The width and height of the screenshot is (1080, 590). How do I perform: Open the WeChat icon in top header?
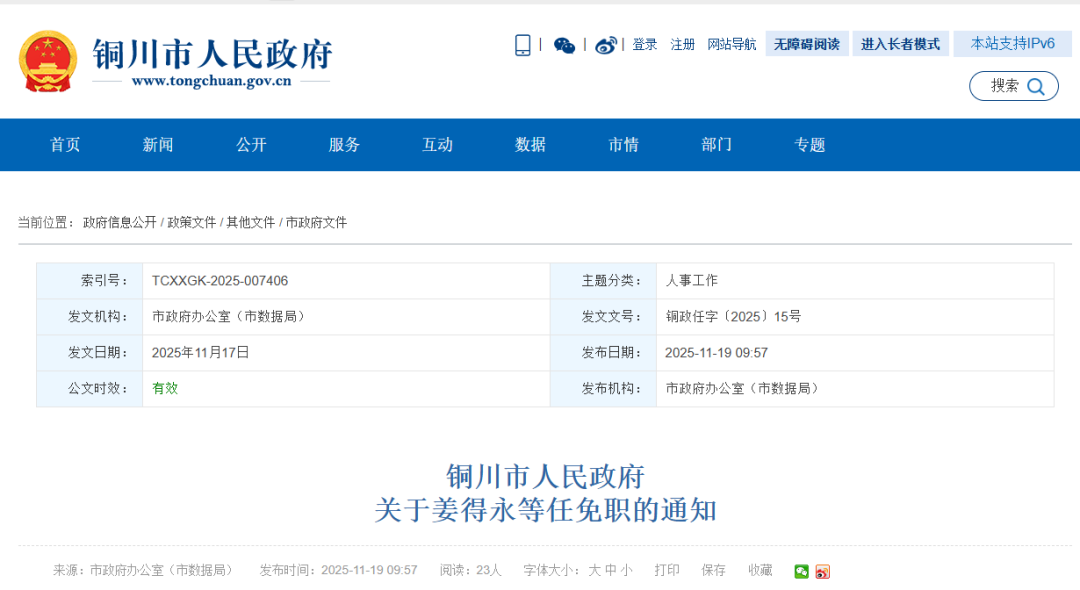[x=565, y=45]
